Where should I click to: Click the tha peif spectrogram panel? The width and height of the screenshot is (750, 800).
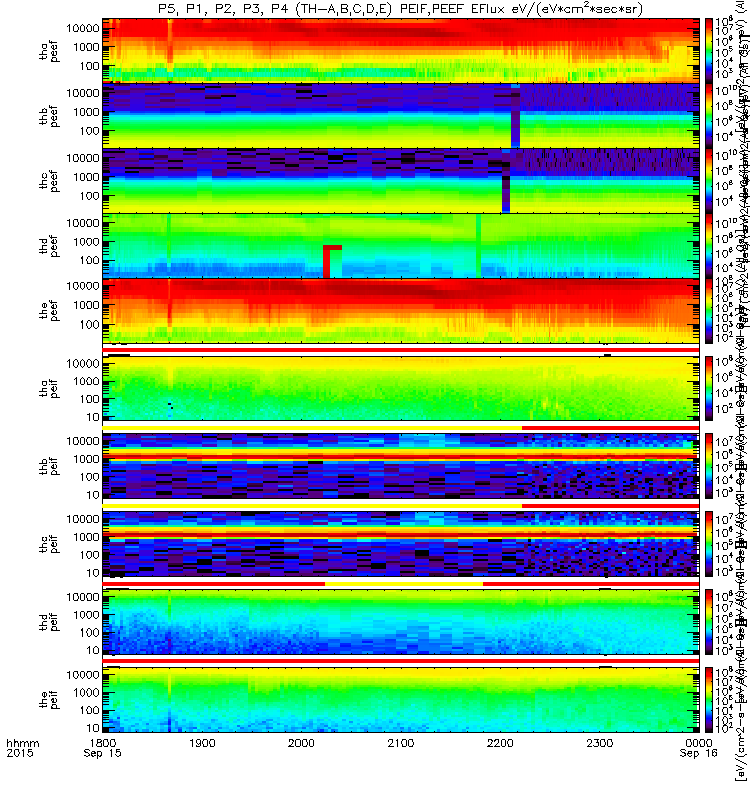click(401, 389)
